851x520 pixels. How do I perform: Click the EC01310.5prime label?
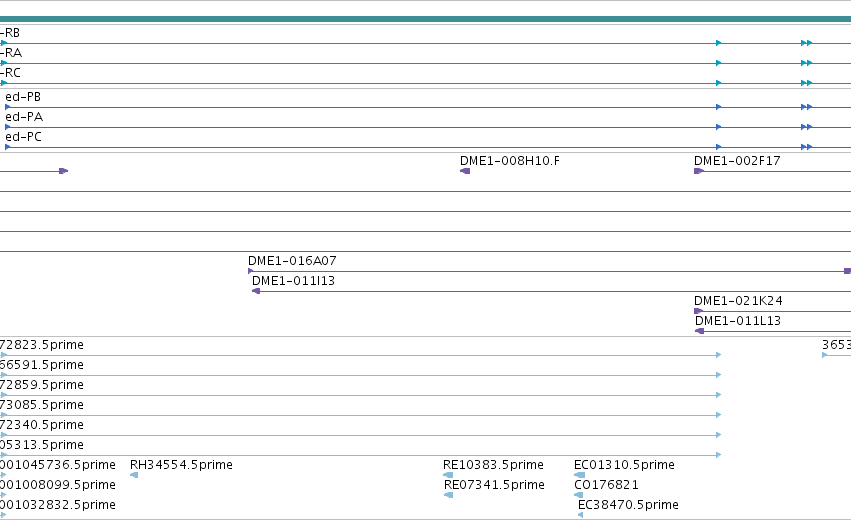(x=624, y=465)
